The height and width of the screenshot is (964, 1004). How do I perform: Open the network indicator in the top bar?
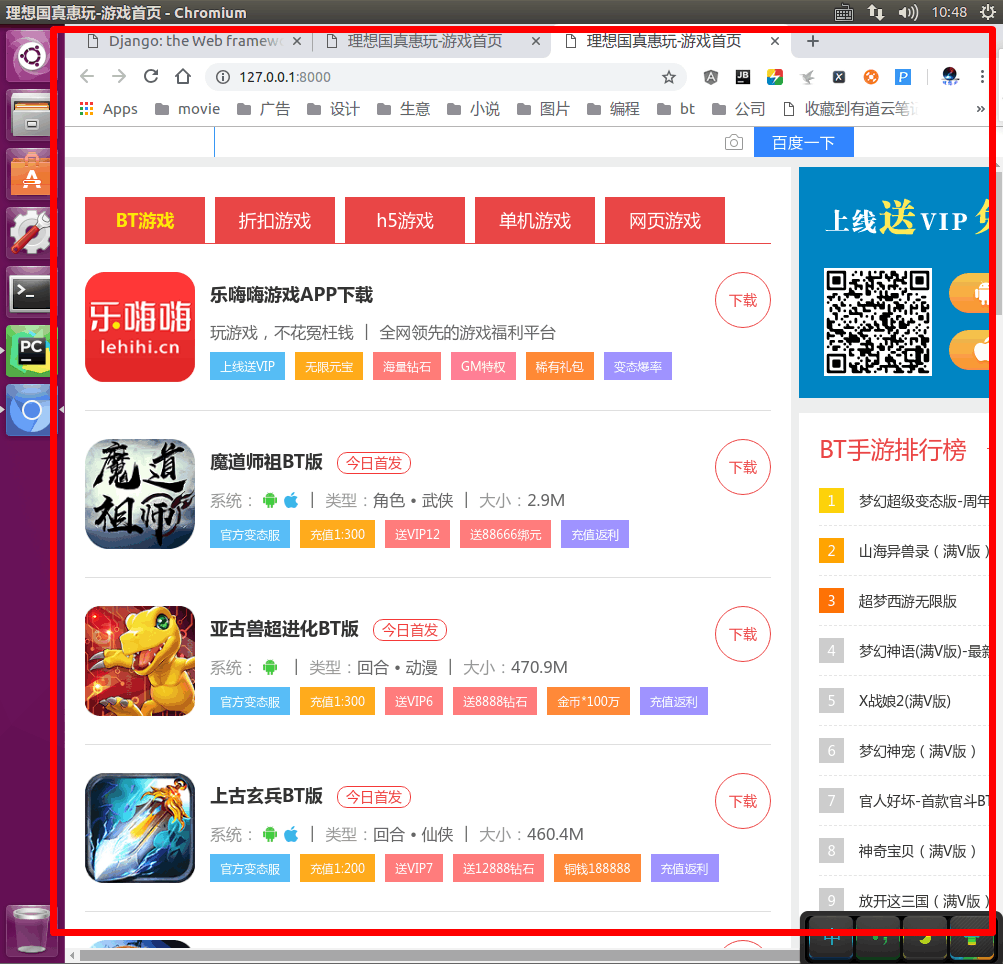pyautogui.click(x=876, y=13)
